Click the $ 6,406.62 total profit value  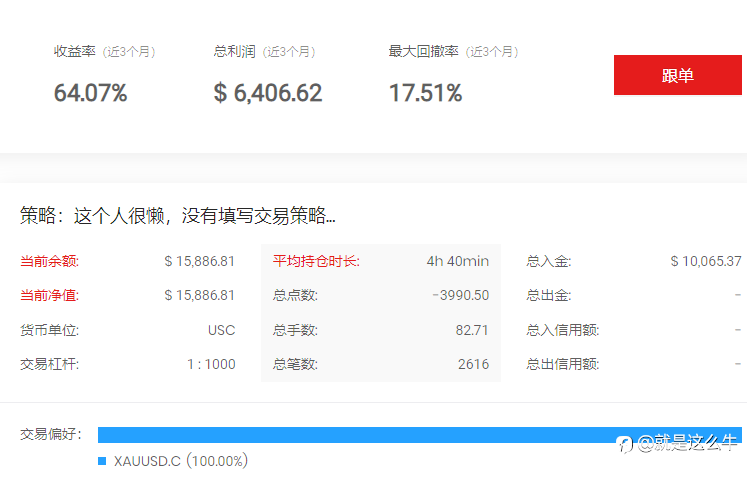(x=268, y=93)
